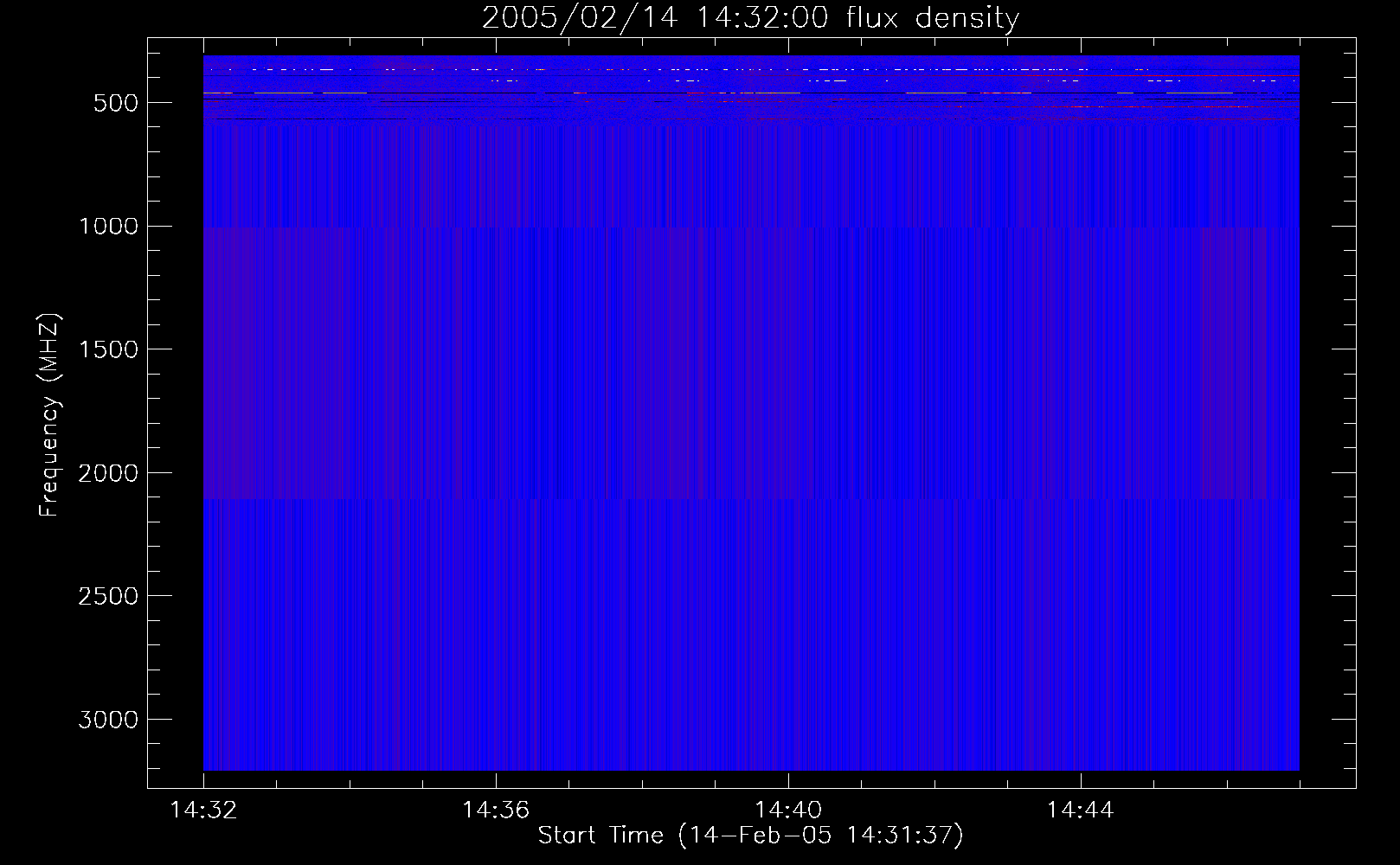Click the 14:40 time tick label
Viewport: 1400px width, 865px height.
pyautogui.click(x=788, y=811)
